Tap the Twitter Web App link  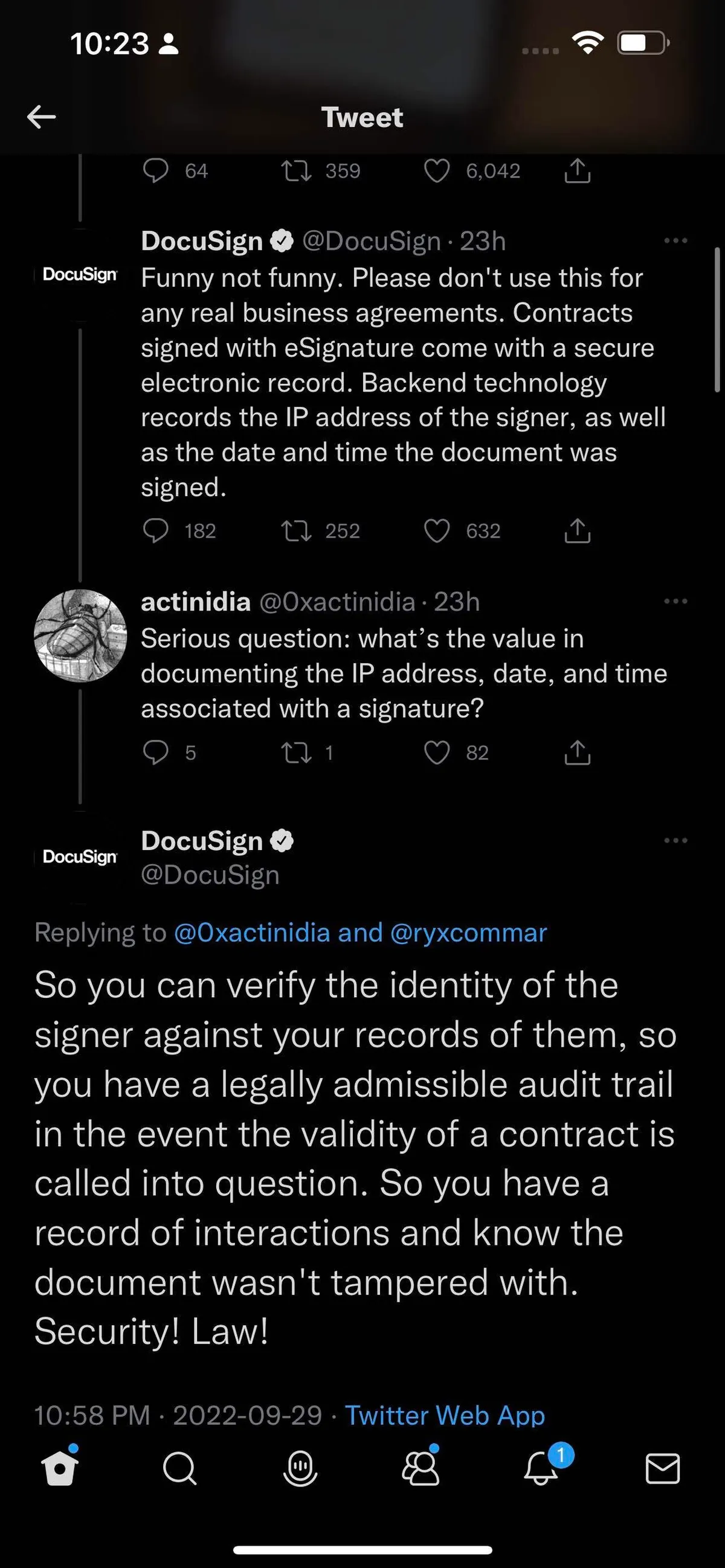point(445,1415)
